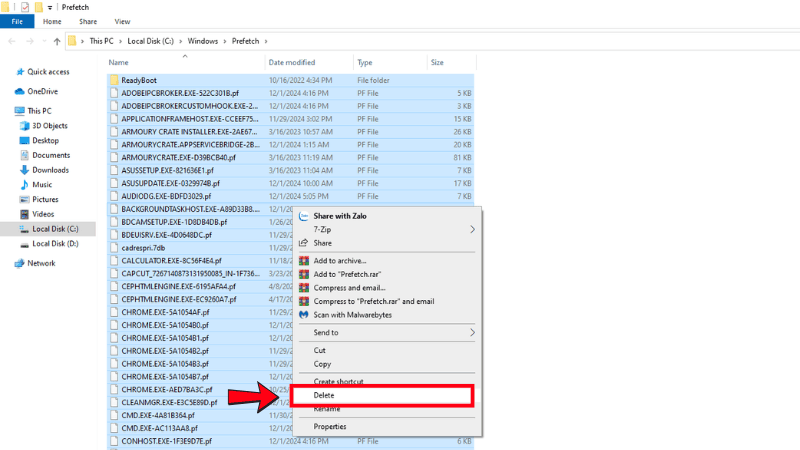The image size is (800, 450).
Task: Select Scan with Malwarebytes icon entry
Action: pos(304,314)
